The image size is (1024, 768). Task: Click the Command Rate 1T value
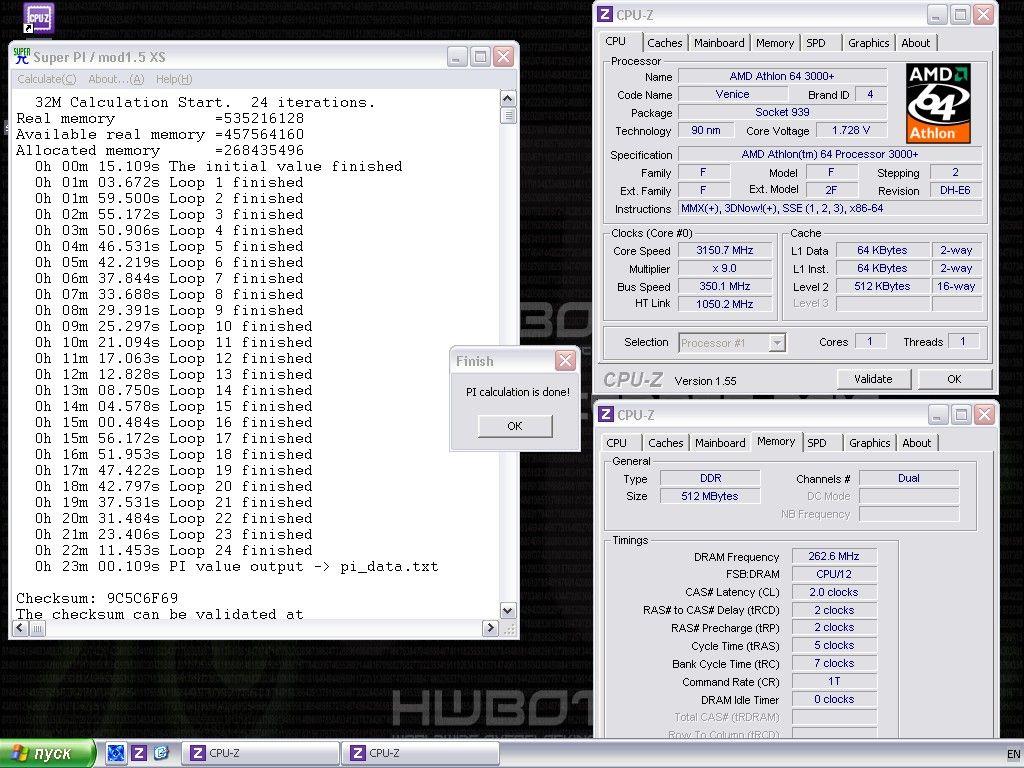(x=834, y=681)
